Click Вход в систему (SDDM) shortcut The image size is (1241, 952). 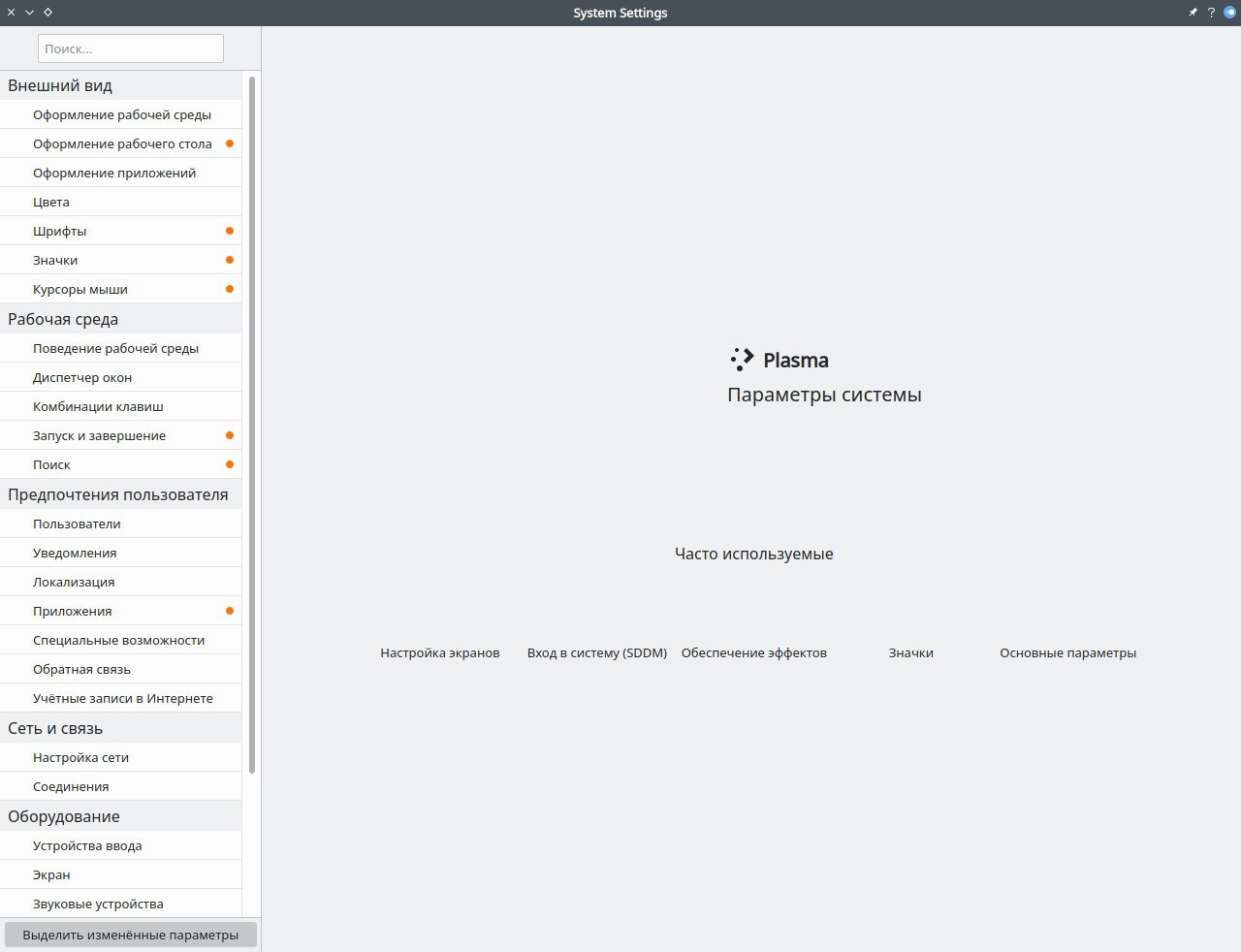(597, 652)
